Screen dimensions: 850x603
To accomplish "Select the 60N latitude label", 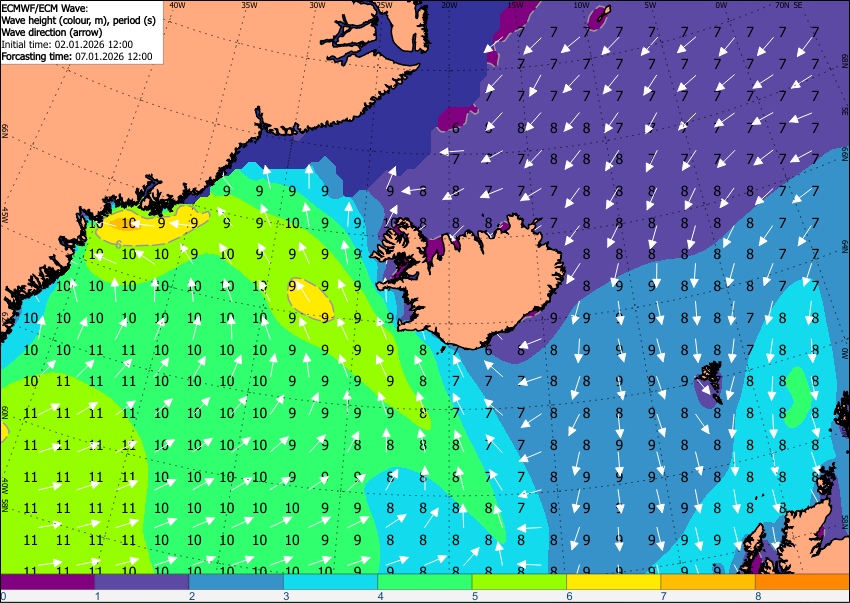I will coord(4,412).
